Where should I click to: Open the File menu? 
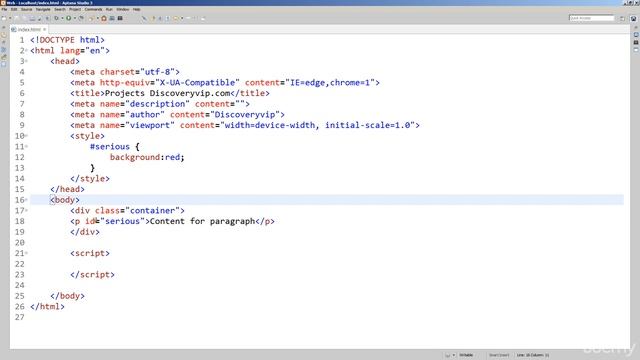[x=4, y=9]
